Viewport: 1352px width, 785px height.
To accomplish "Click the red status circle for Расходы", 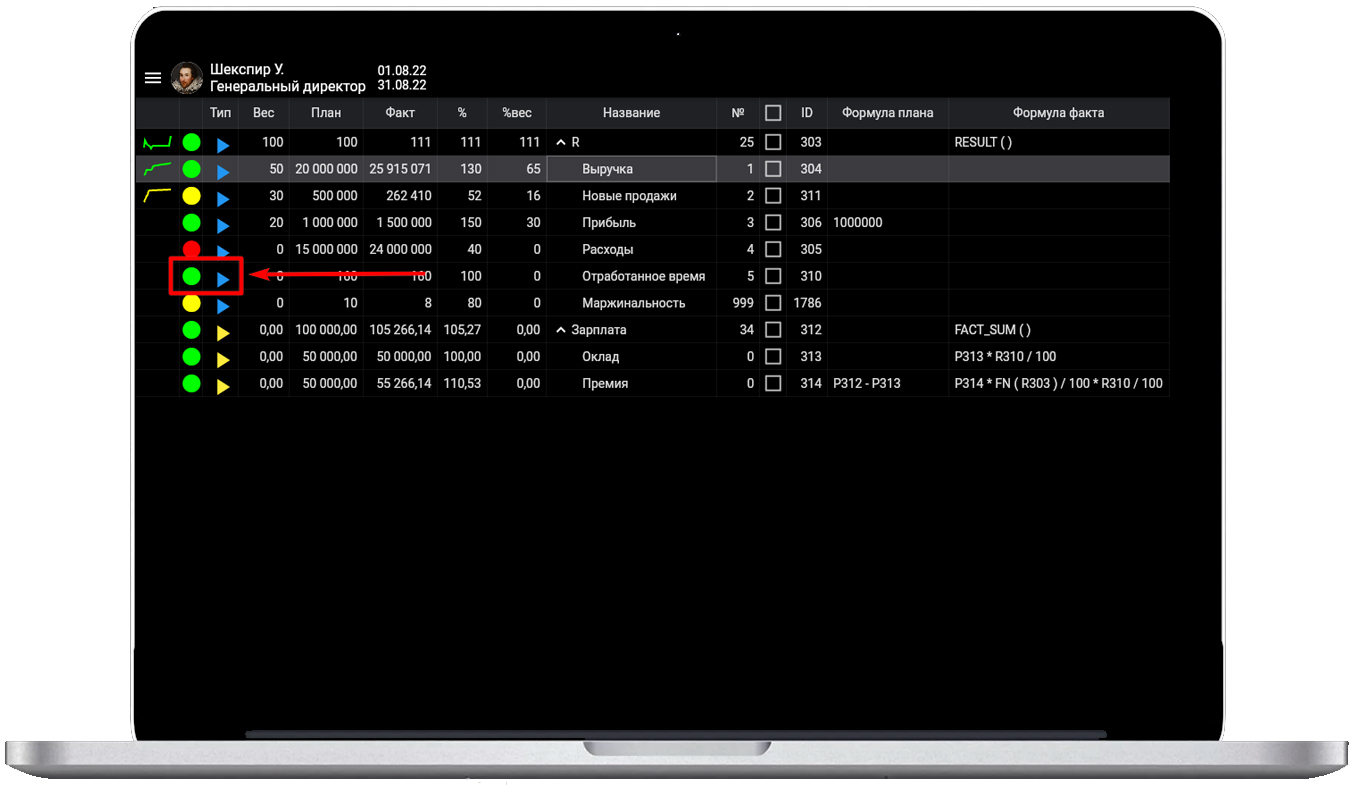I will click(192, 250).
